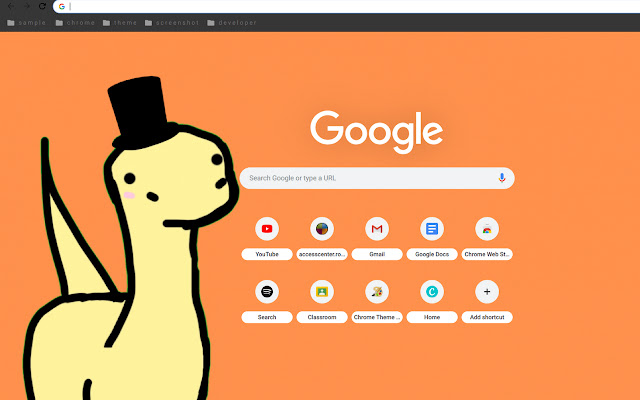The image size is (640, 400).
Task: Click the Classroom label
Action: (322, 317)
